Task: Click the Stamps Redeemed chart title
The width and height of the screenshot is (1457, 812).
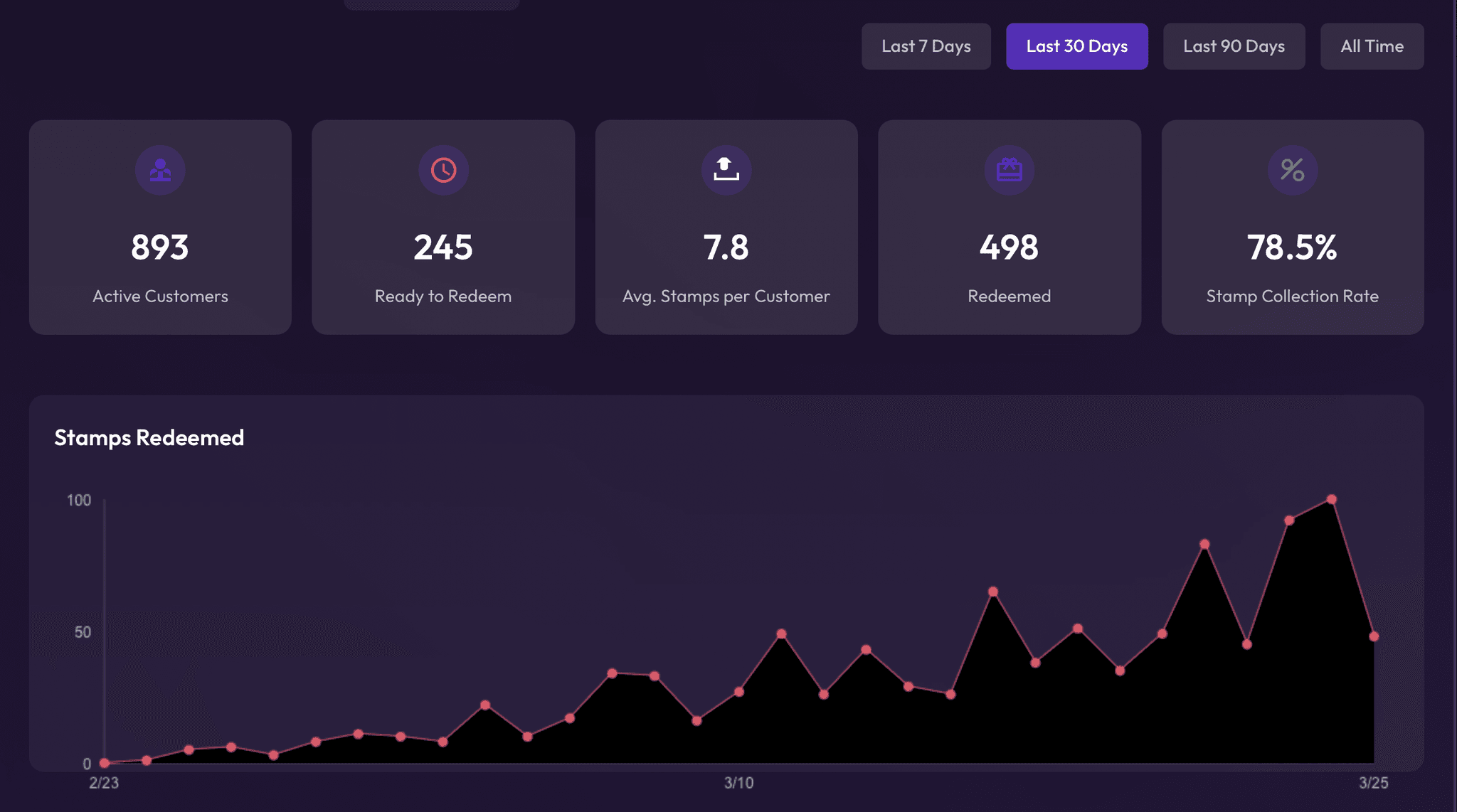Action: [149, 437]
